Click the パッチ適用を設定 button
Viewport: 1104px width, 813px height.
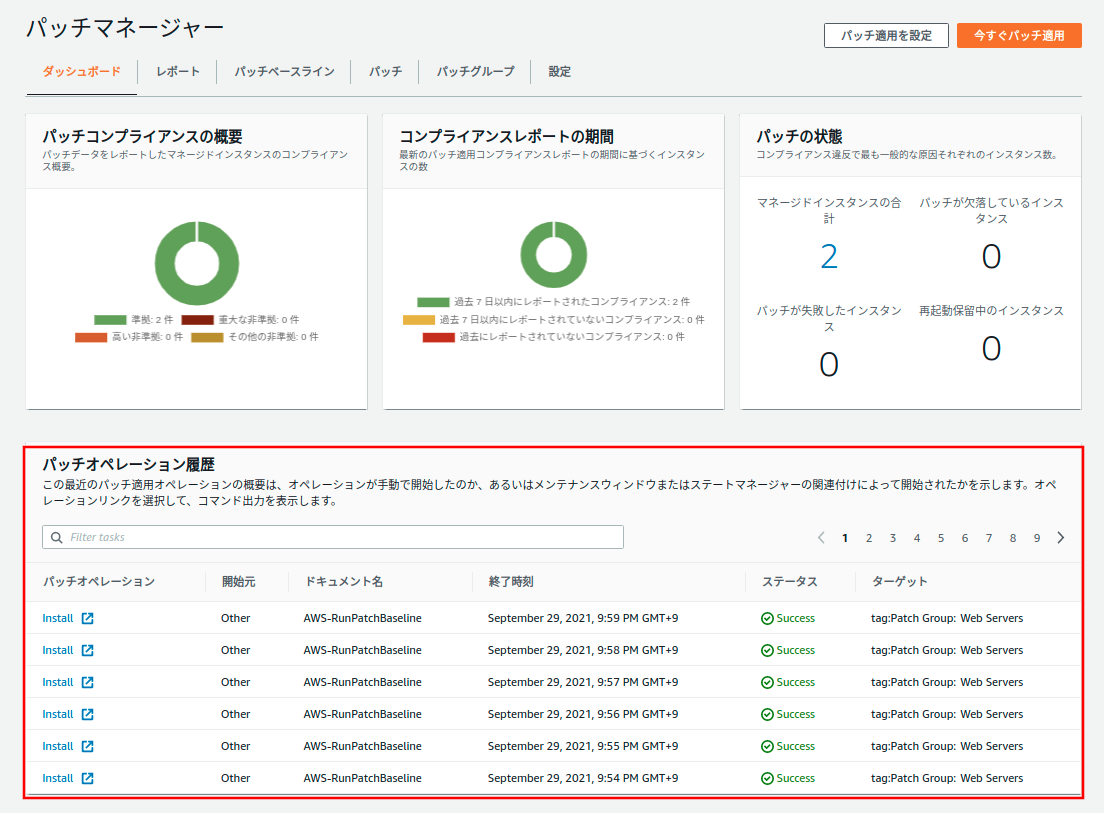tap(886, 35)
